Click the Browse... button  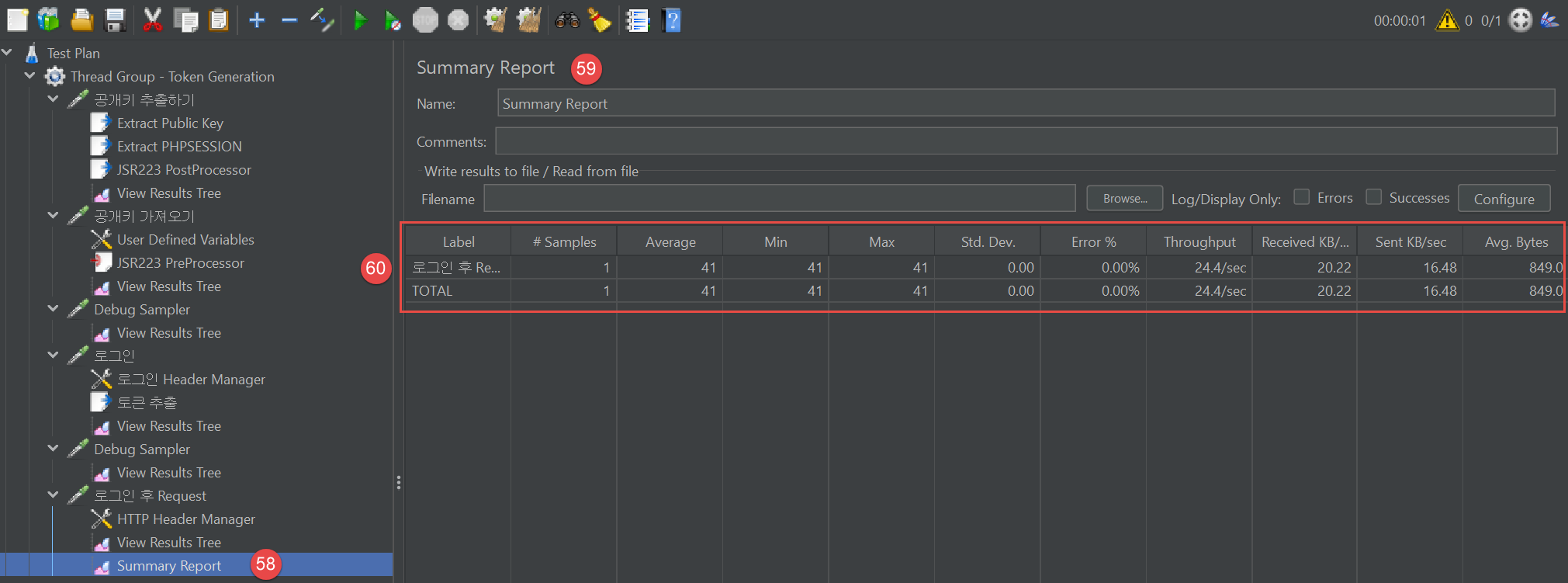[x=1124, y=199]
